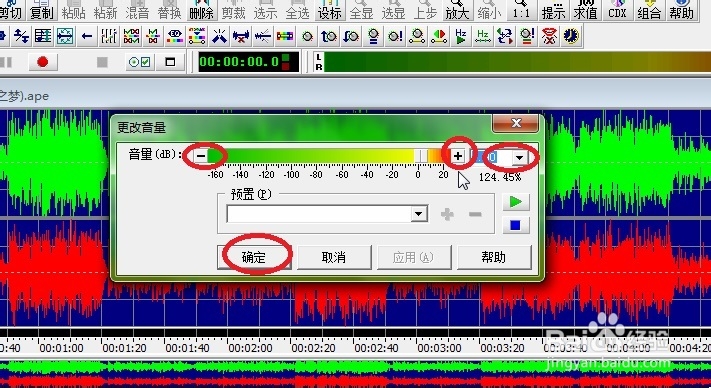The width and height of the screenshot is (711, 388).
Task: Open the volume dB value dropdown arrow
Action: tap(519, 157)
